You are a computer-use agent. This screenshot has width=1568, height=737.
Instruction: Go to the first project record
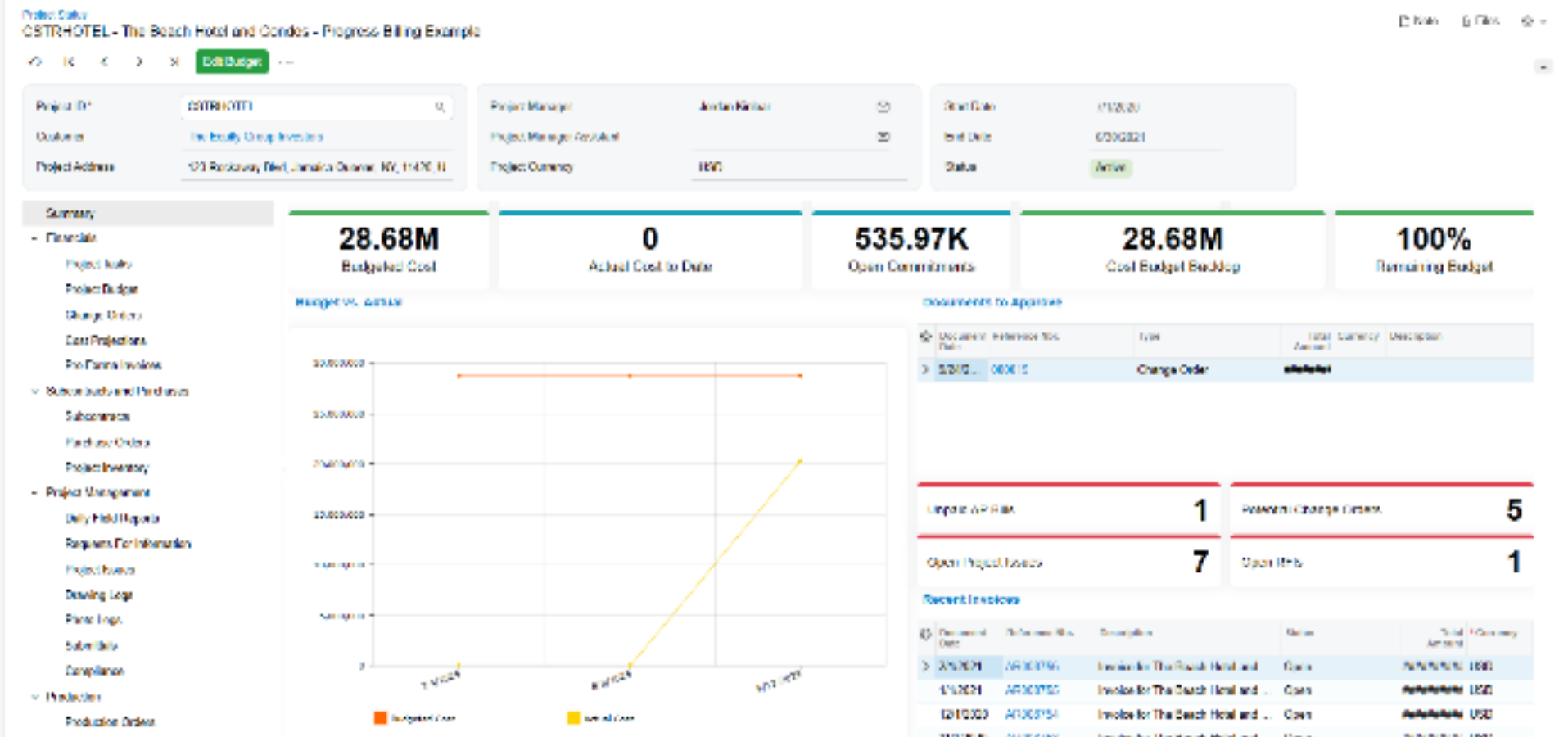(x=70, y=61)
